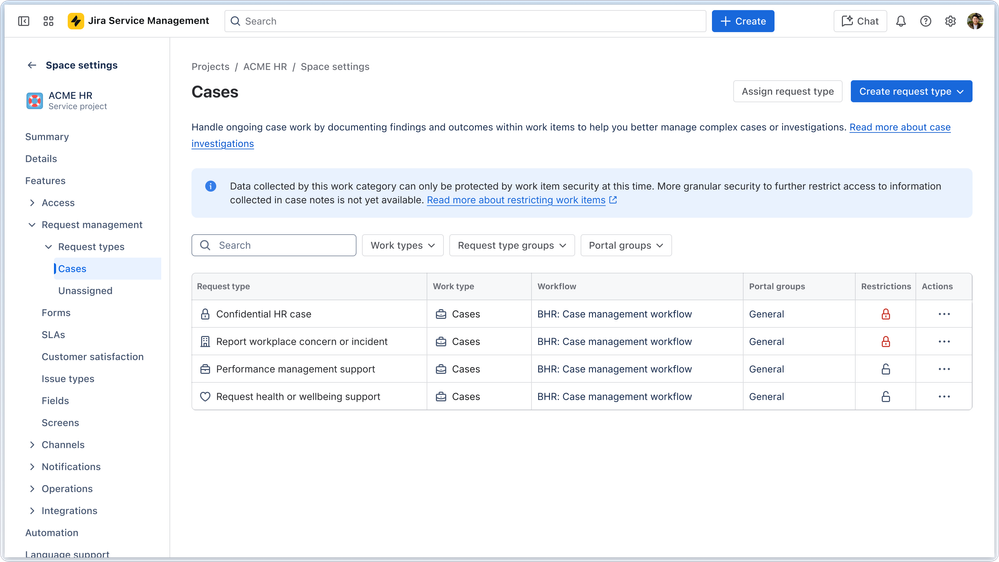Click the icon beside Performance management support
Image resolution: width=999 pixels, height=562 pixels.
coord(205,369)
